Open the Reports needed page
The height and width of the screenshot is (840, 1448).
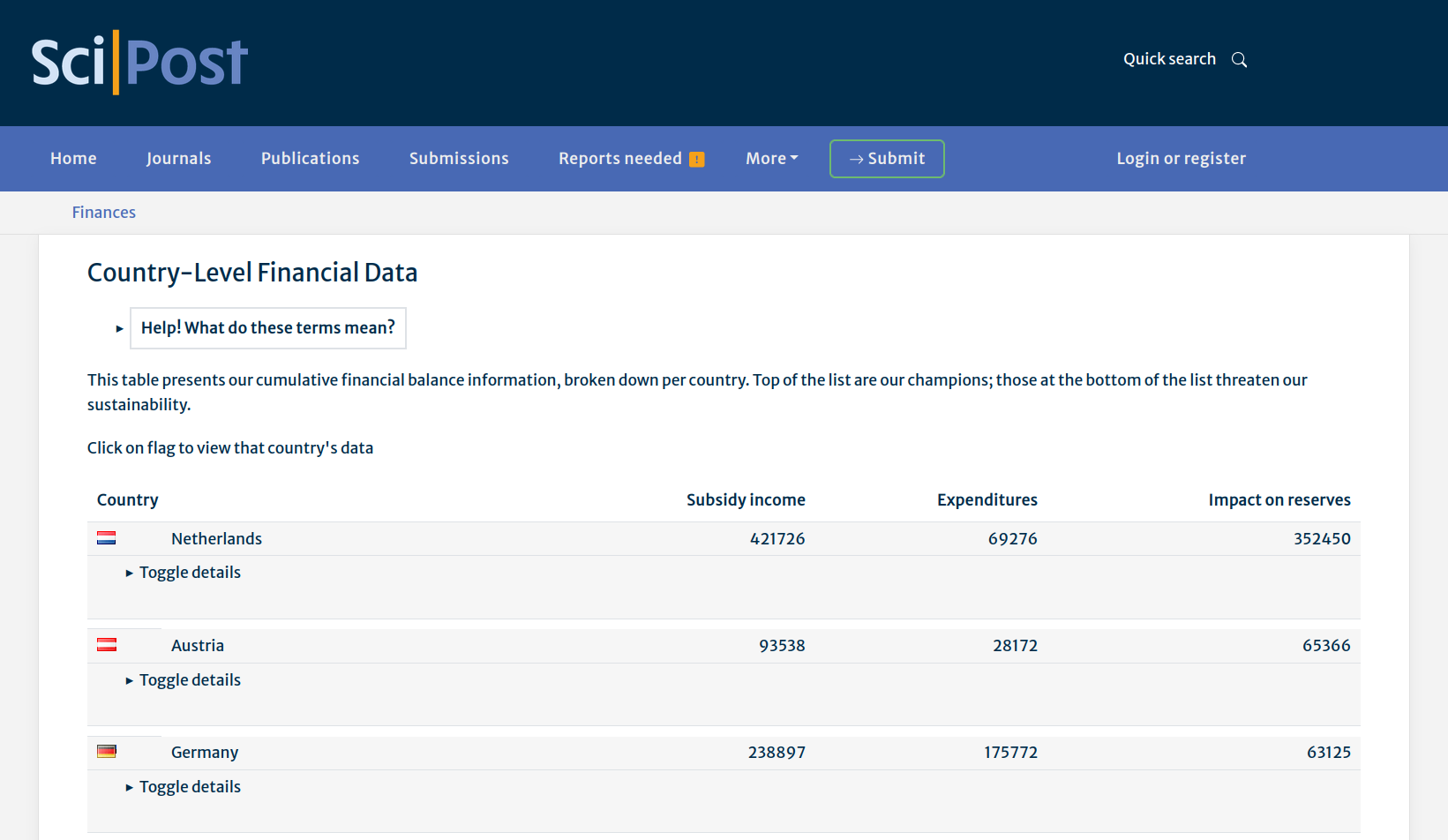[619, 159]
